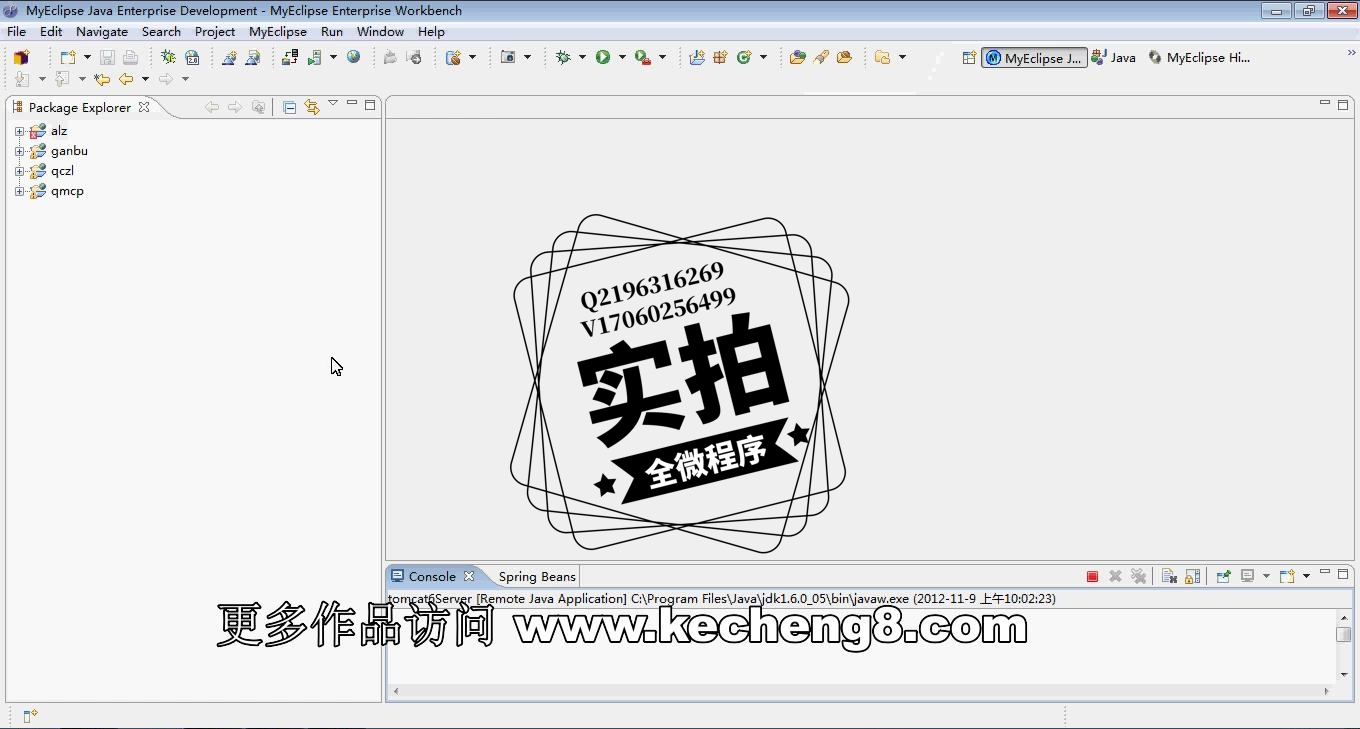This screenshot has height=729, width=1360.
Task: Open the Navigate menu
Action: [102, 31]
